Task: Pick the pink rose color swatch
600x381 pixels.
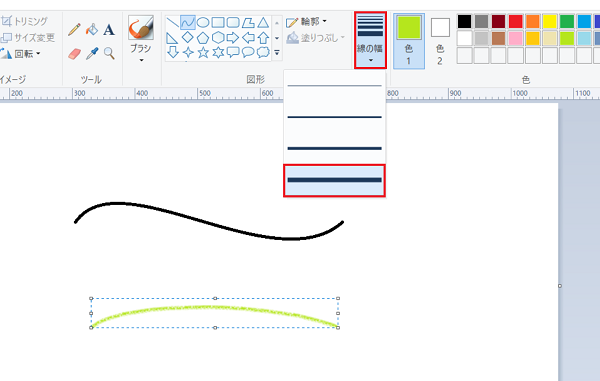Action: click(x=515, y=38)
